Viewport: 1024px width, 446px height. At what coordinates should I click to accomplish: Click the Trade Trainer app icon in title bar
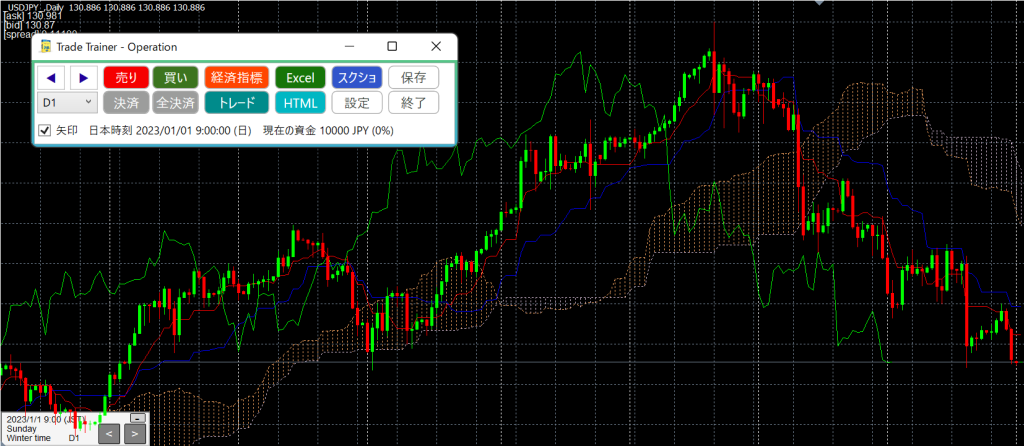pyautogui.click(x=45, y=47)
